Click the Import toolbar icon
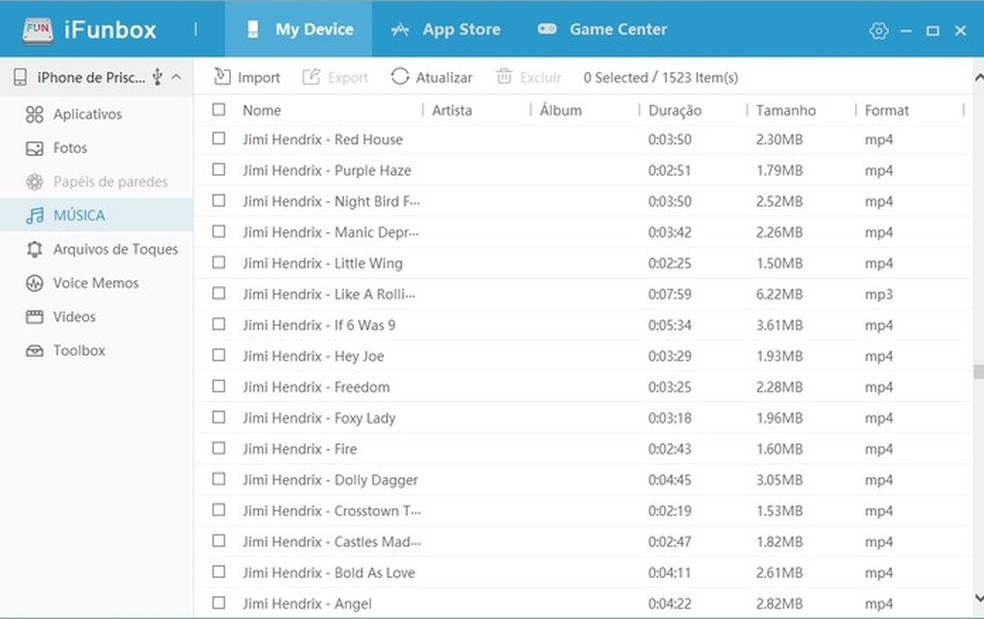The width and height of the screenshot is (984, 619). pyautogui.click(x=222, y=77)
